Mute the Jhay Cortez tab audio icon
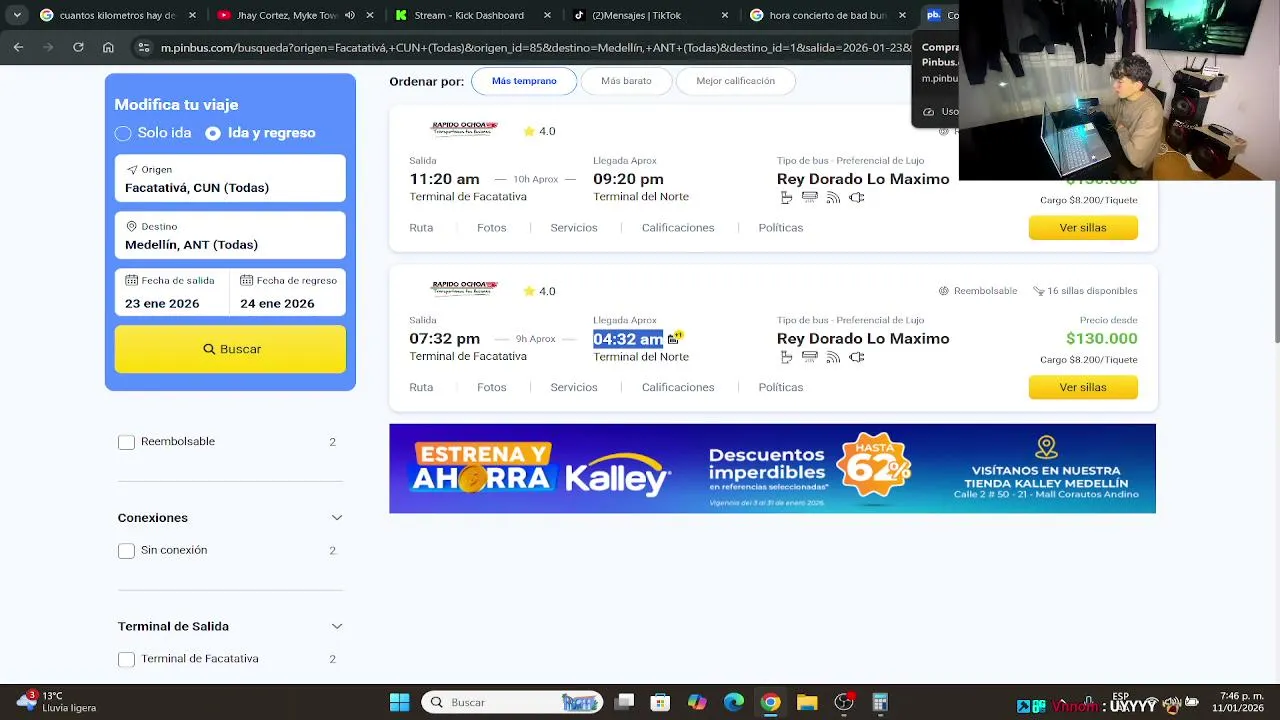The image size is (1280, 720). pyautogui.click(x=350, y=15)
